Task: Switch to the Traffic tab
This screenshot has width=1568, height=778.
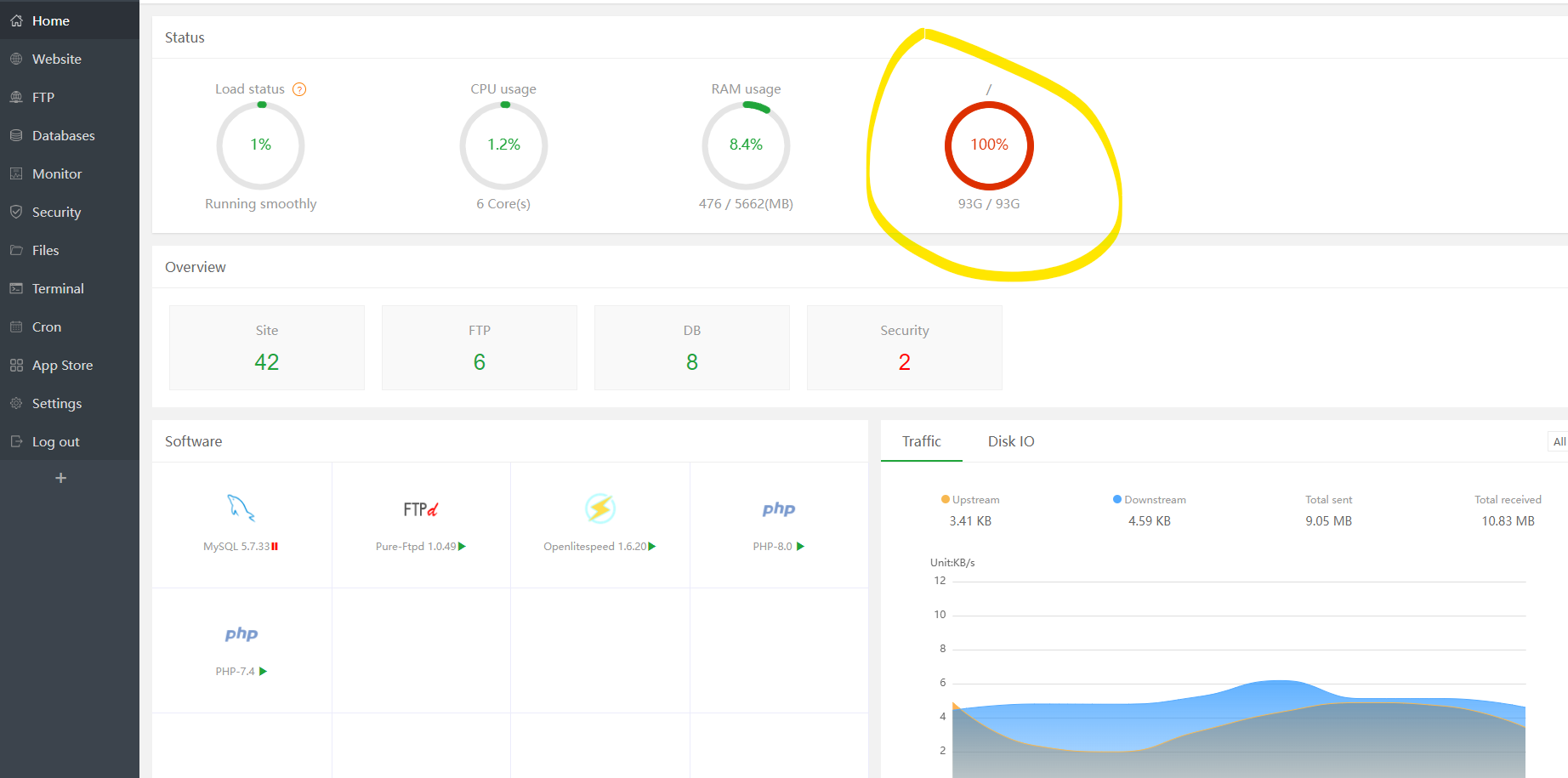Action: tap(922, 441)
